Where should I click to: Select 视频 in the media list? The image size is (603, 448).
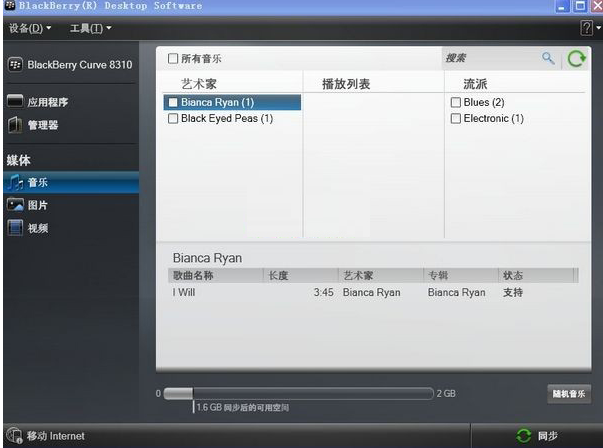coord(38,228)
